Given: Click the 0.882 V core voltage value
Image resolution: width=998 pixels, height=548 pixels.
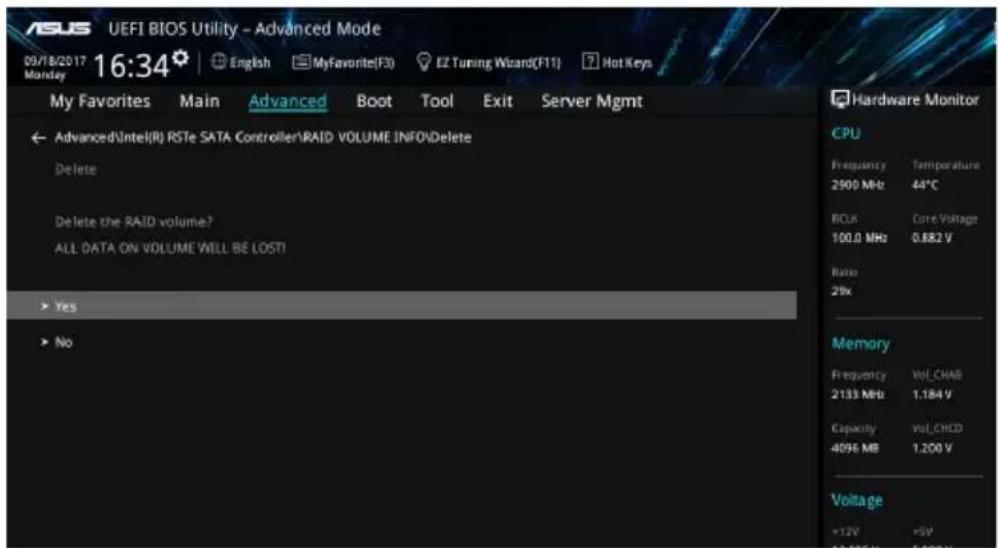Looking at the screenshot, I should [932, 238].
